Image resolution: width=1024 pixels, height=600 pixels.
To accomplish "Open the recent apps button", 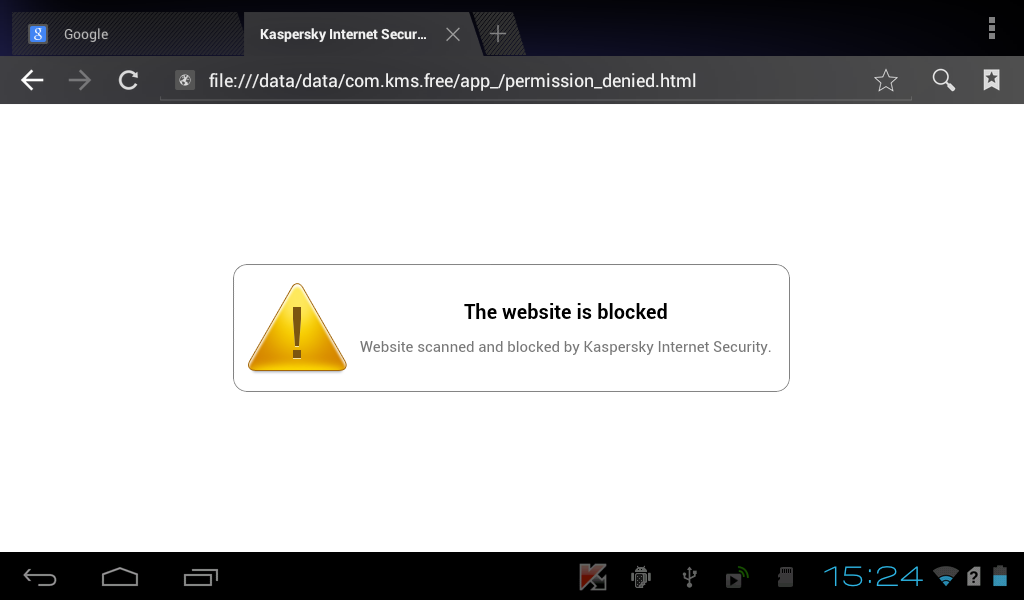I will pos(200,577).
